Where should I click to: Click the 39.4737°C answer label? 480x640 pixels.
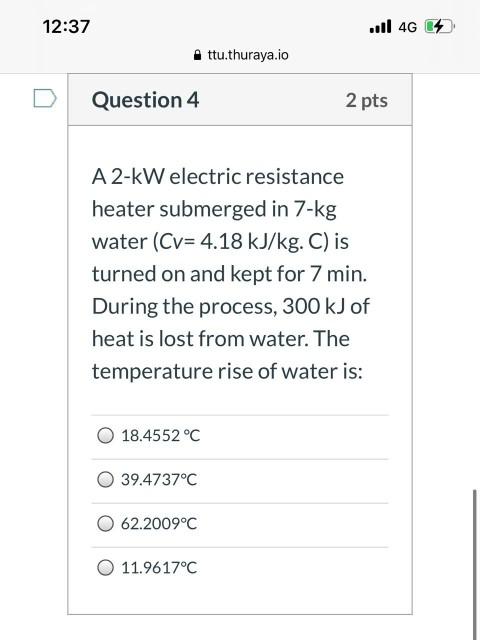pos(159,480)
